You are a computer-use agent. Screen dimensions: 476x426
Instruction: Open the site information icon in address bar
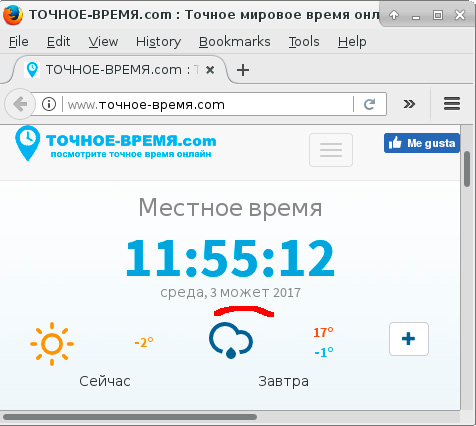[49, 104]
